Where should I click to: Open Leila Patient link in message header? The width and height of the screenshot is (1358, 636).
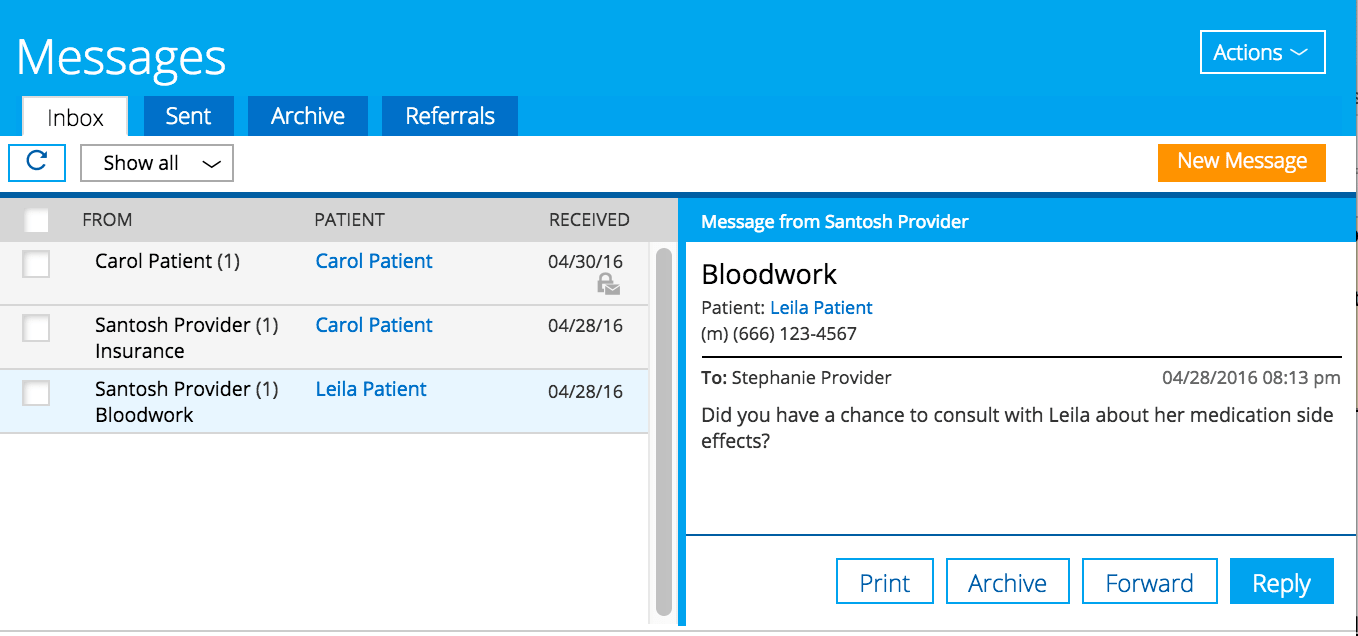tap(821, 308)
